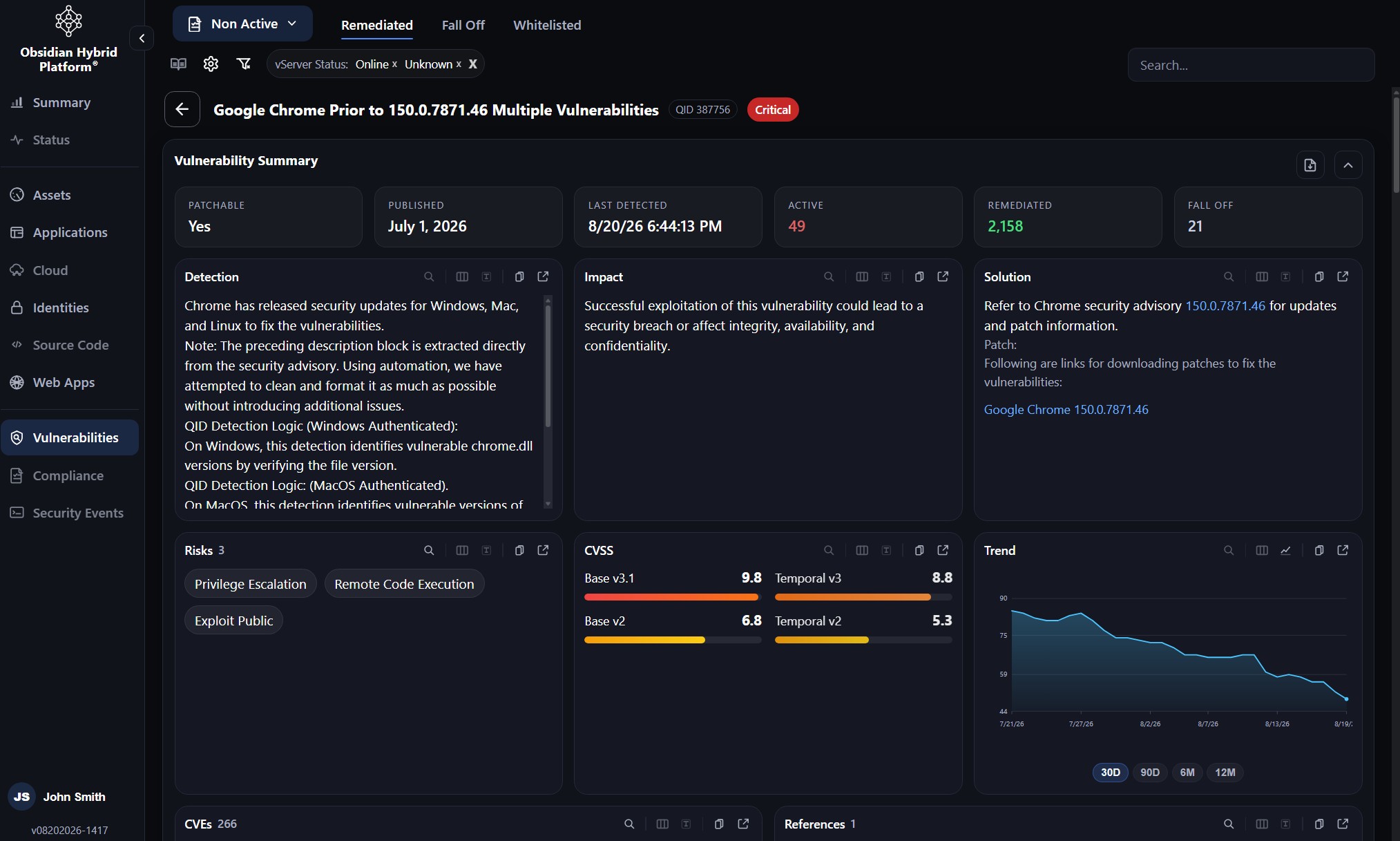Collapse the left sidebar with chevron button

(142, 38)
